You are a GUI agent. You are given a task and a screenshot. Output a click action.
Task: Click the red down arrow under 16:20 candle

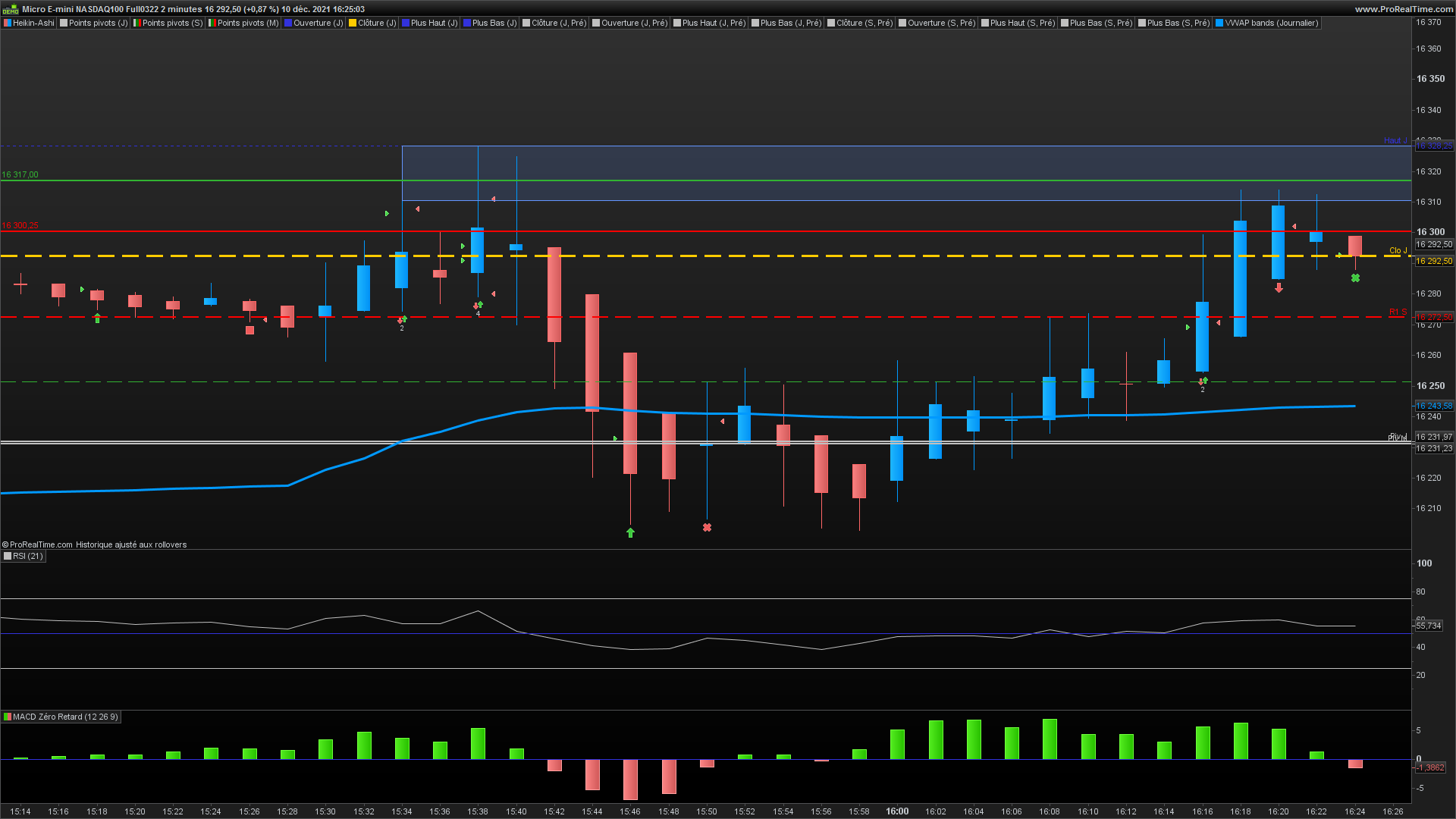pos(1279,288)
